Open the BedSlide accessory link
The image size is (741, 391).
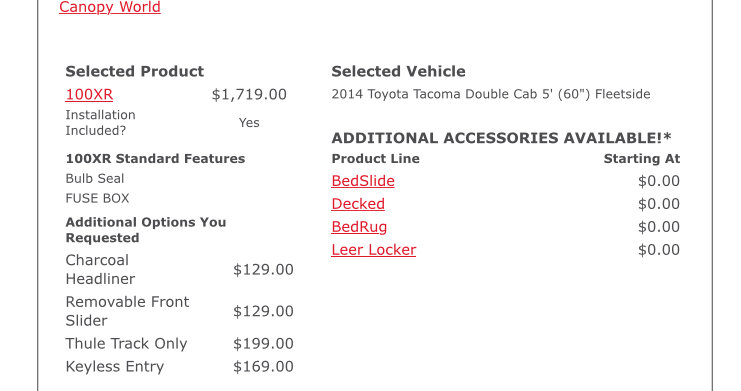coord(363,181)
